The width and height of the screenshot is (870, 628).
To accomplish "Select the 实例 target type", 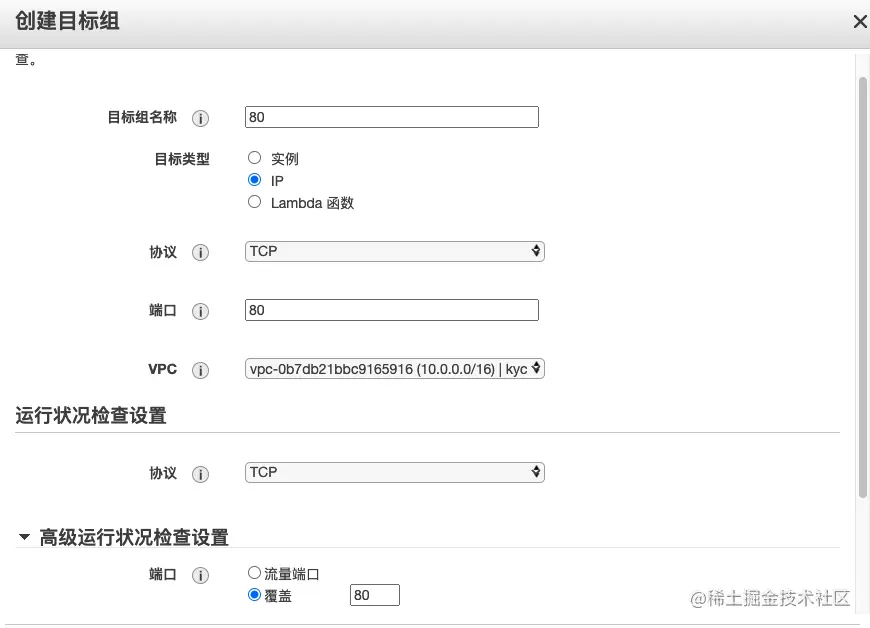I will point(254,158).
